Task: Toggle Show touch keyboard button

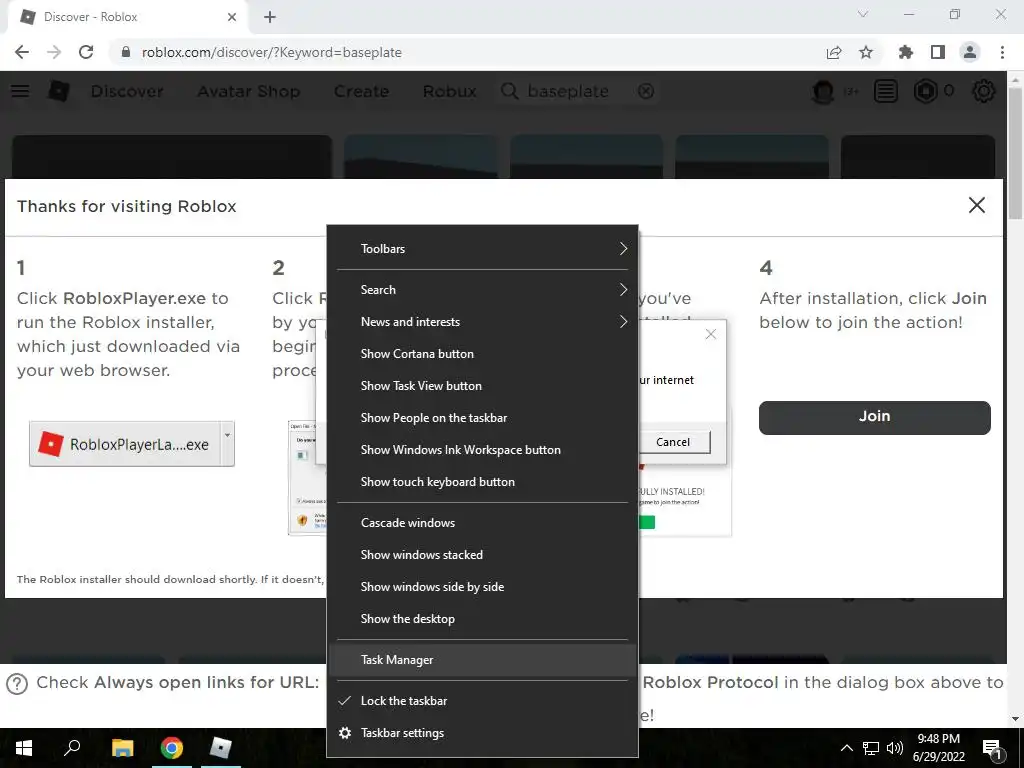Action: pyautogui.click(x=482, y=481)
